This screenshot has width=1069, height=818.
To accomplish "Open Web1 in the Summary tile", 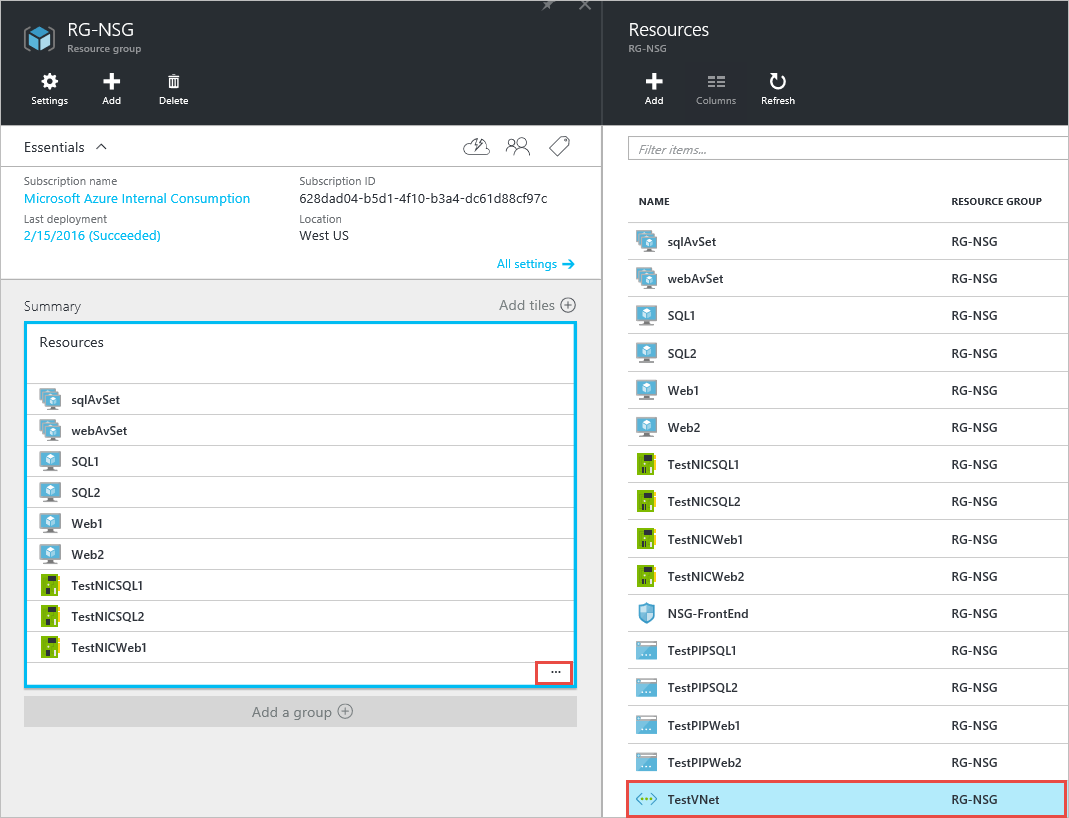I will tap(300, 524).
